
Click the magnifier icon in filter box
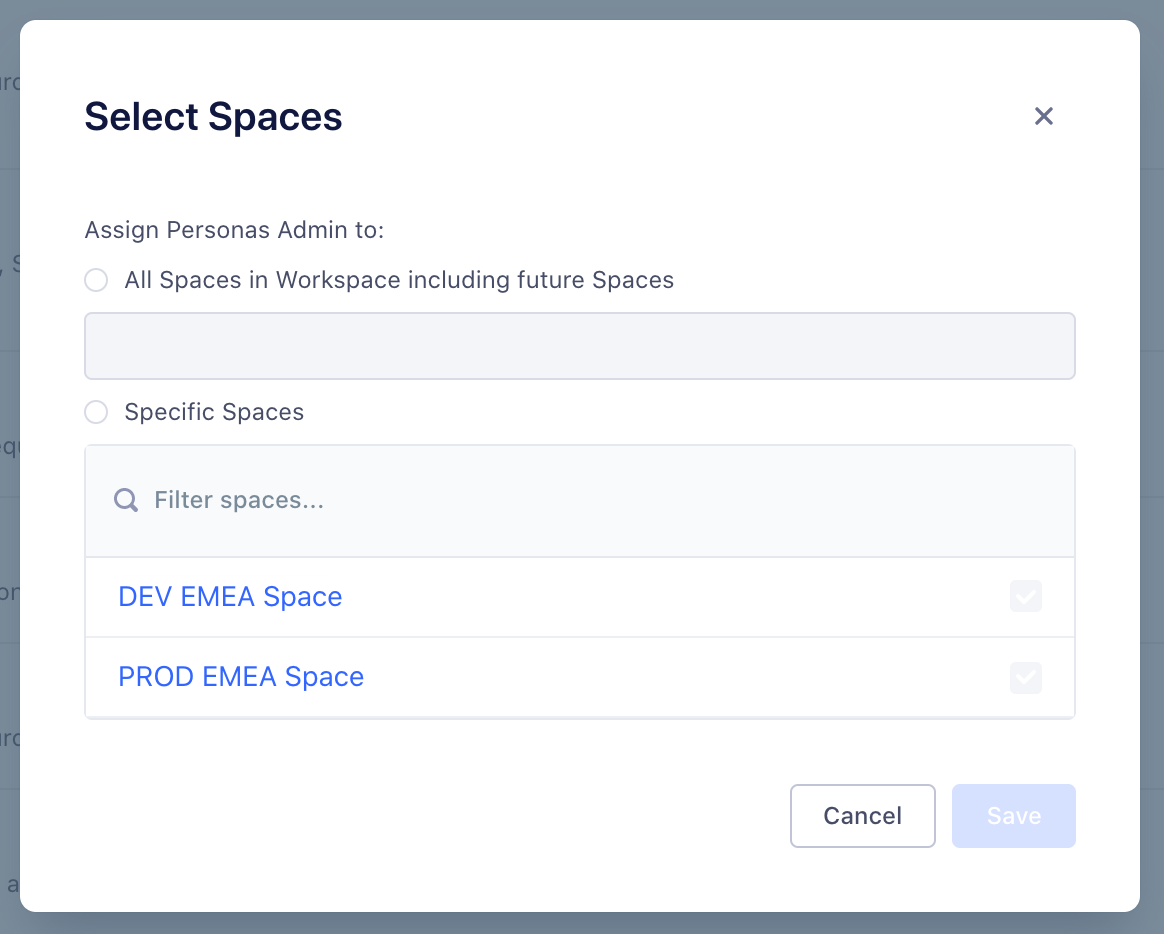point(126,500)
